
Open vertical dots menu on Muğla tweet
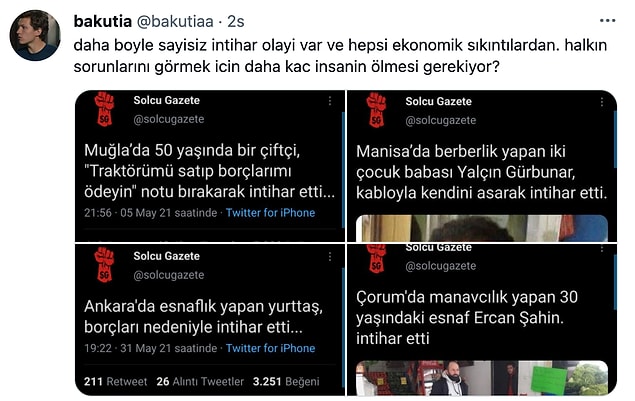[x=330, y=101]
